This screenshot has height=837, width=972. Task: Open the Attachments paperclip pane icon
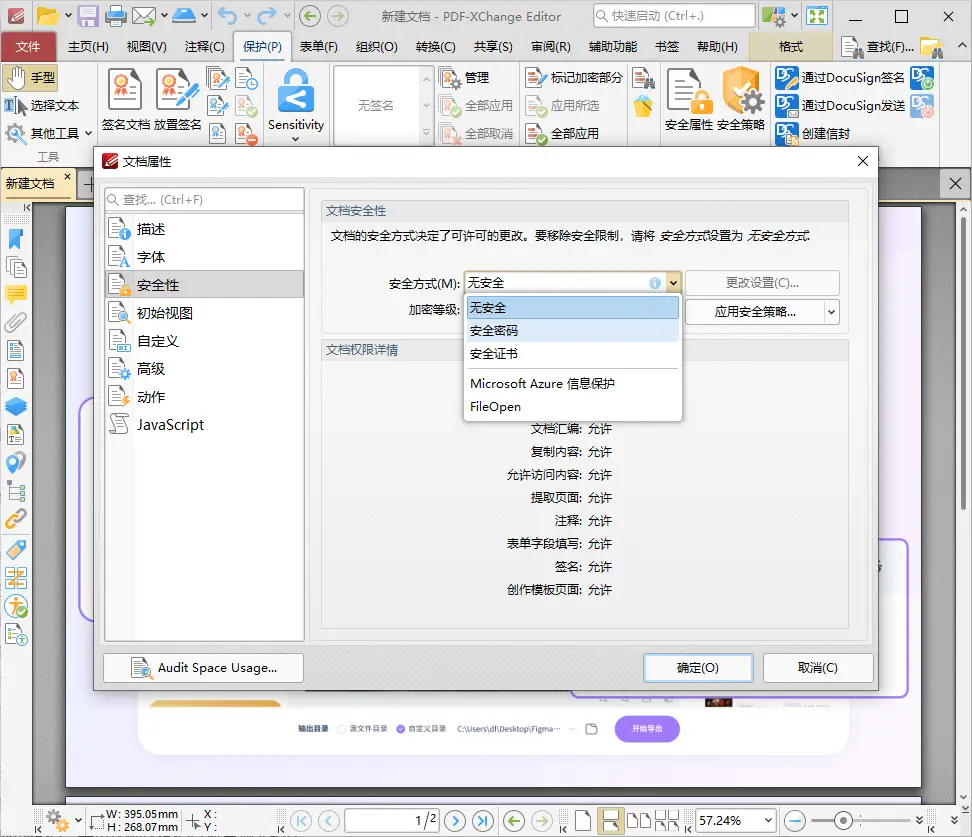[16, 322]
